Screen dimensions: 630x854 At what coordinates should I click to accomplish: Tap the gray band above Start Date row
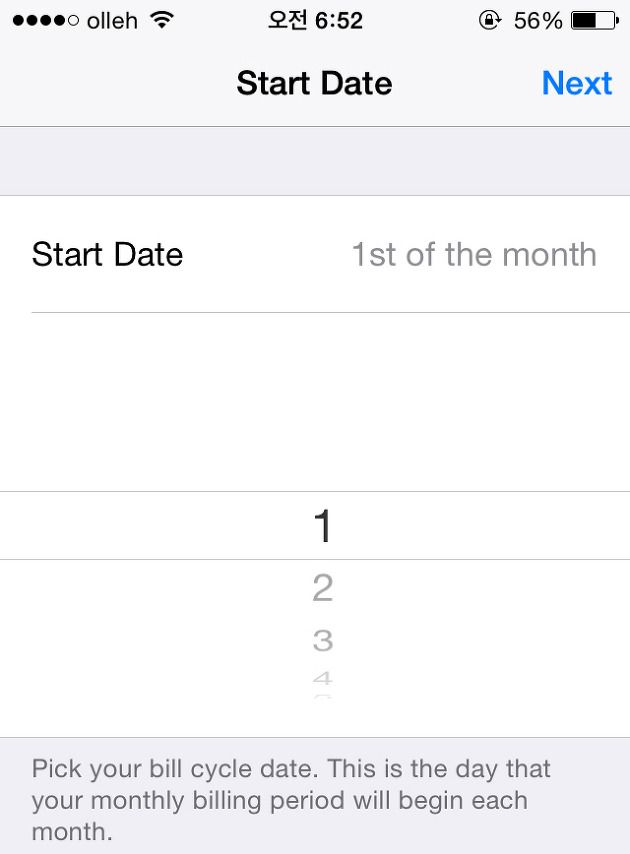pos(315,161)
